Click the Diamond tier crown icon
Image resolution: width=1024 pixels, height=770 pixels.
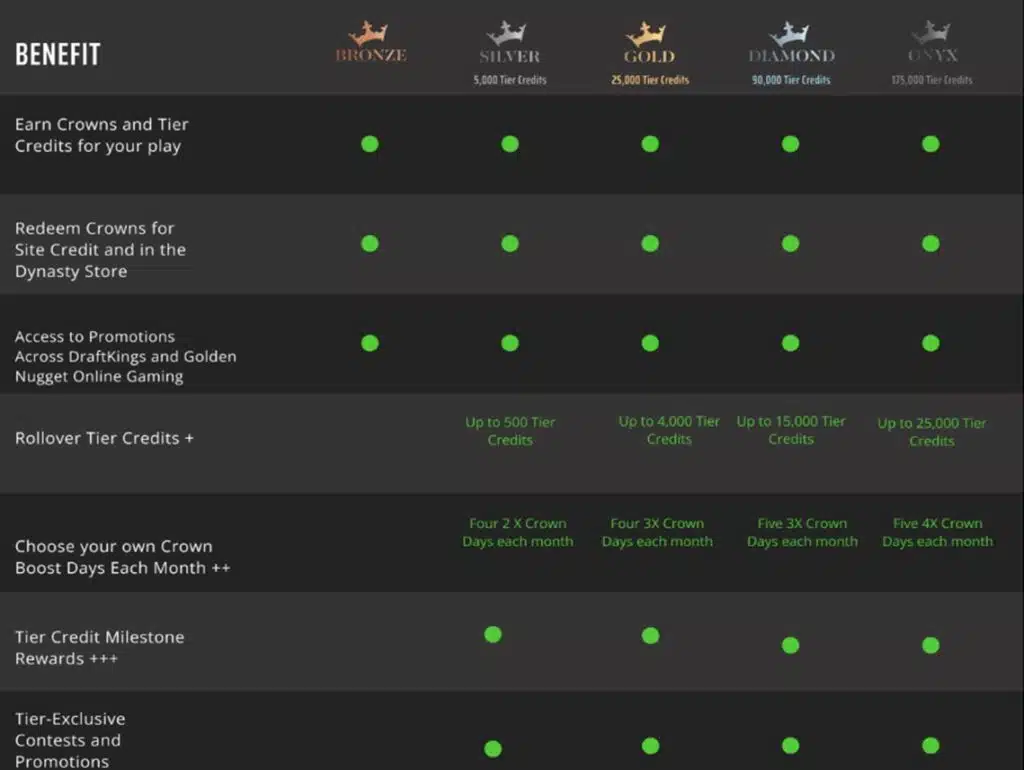[790, 33]
